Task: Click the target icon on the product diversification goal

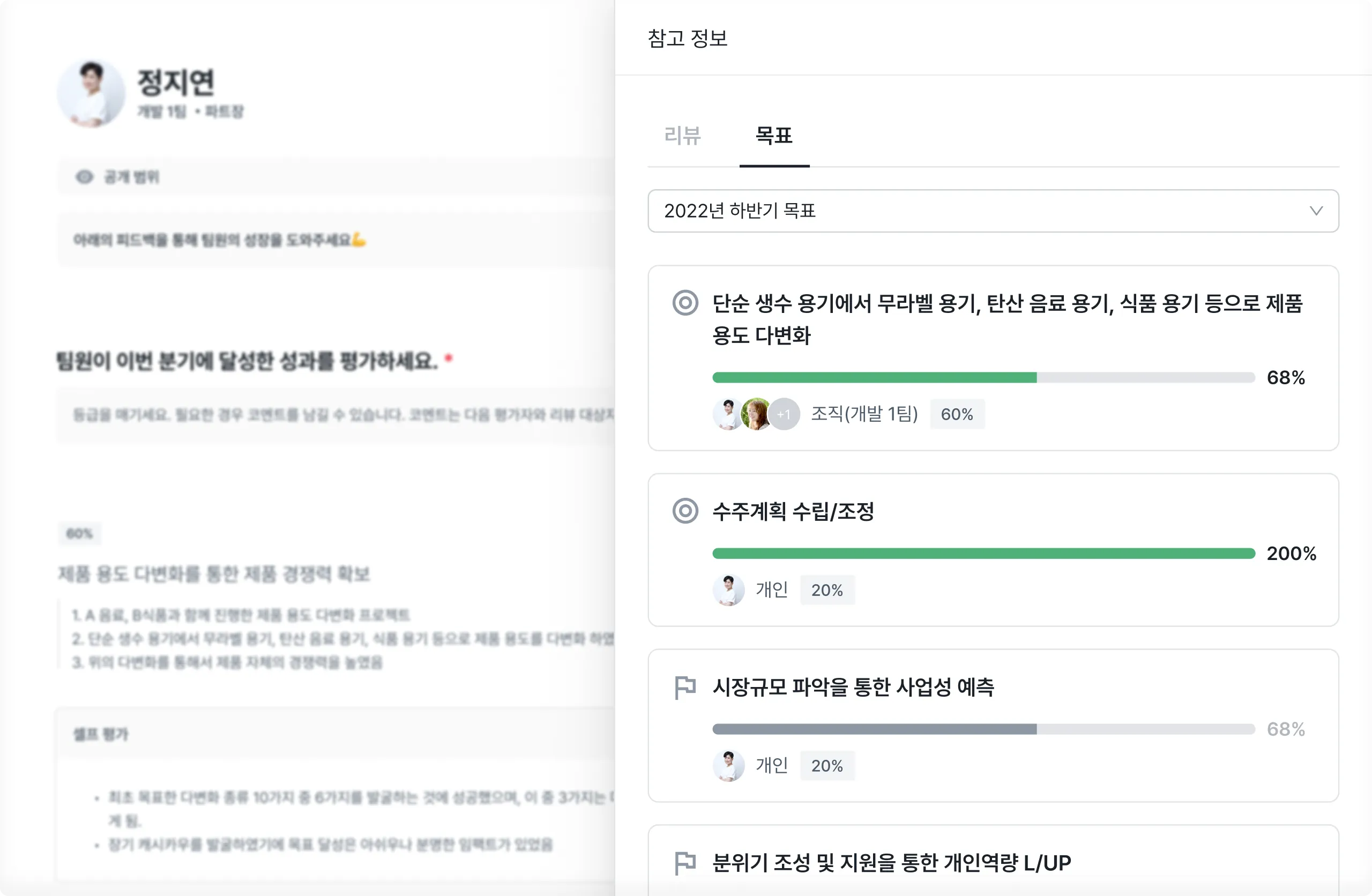Action: (x=685, y=303)
